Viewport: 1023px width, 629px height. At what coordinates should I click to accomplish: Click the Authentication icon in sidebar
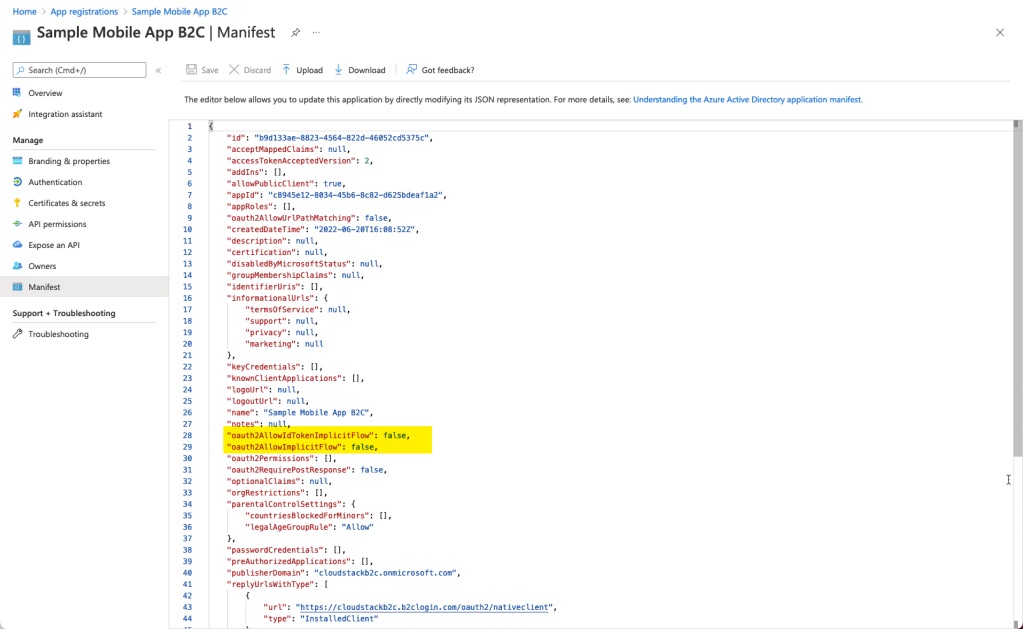click(x=18, y=181)
